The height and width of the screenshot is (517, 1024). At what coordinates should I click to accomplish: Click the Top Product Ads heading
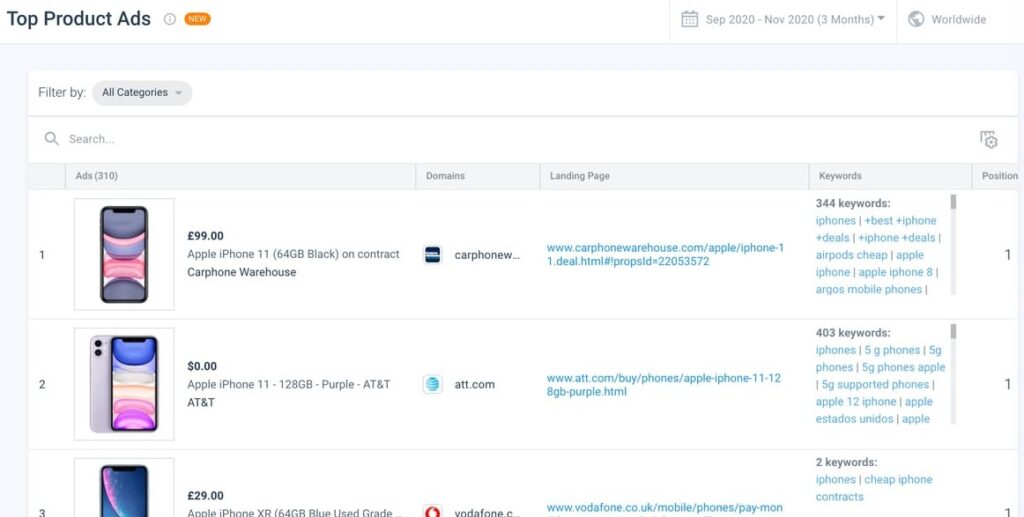pos(79,19)
